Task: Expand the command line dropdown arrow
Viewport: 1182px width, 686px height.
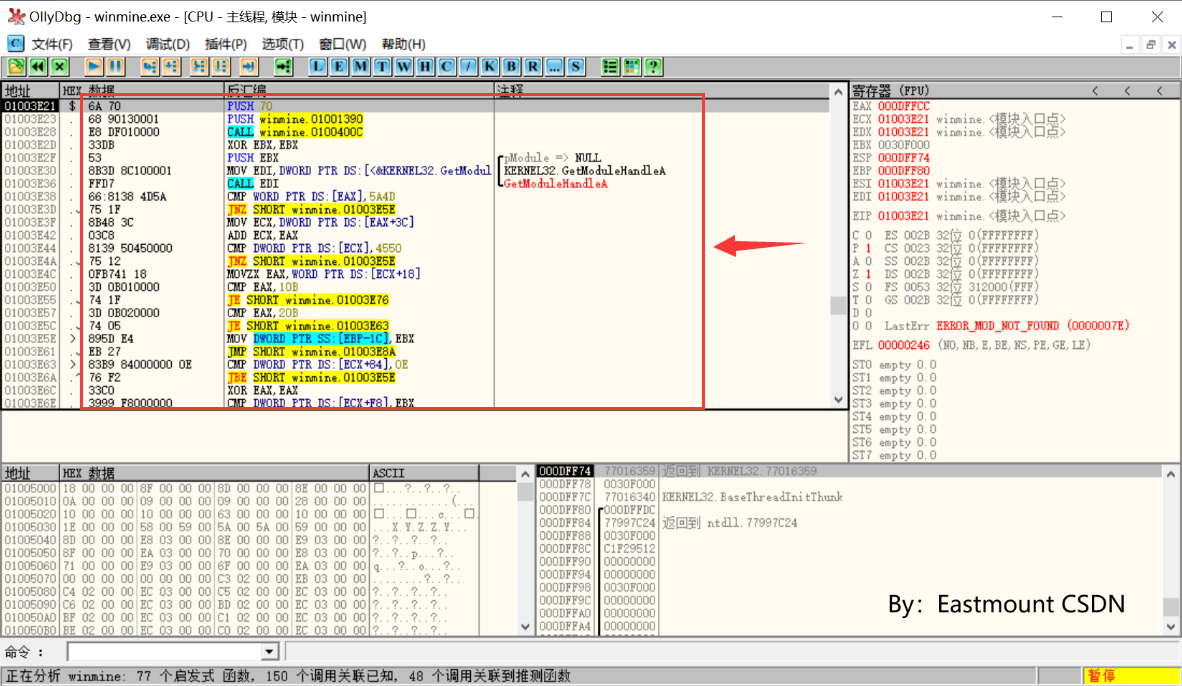Action: (x=269, y=651)
